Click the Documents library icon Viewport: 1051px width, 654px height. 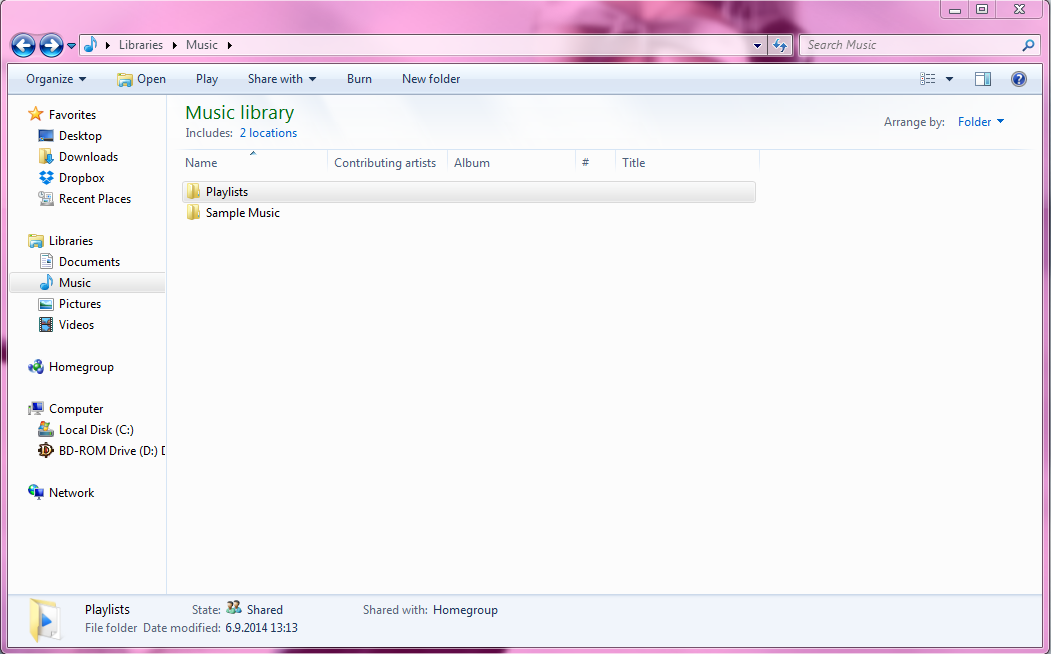coord(46,261)
